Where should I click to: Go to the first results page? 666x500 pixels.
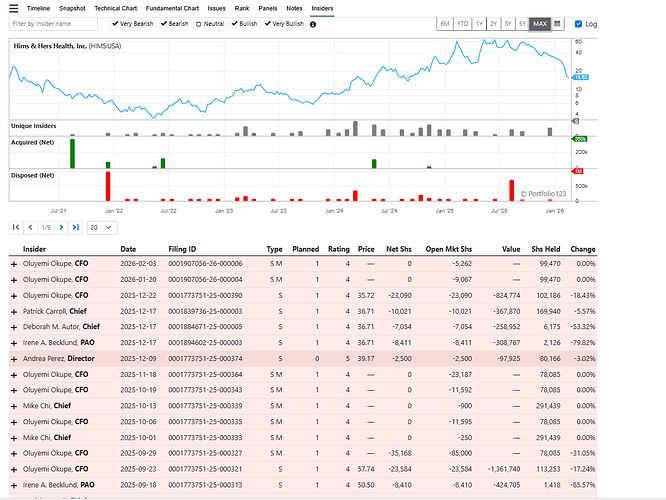(16, 227)
